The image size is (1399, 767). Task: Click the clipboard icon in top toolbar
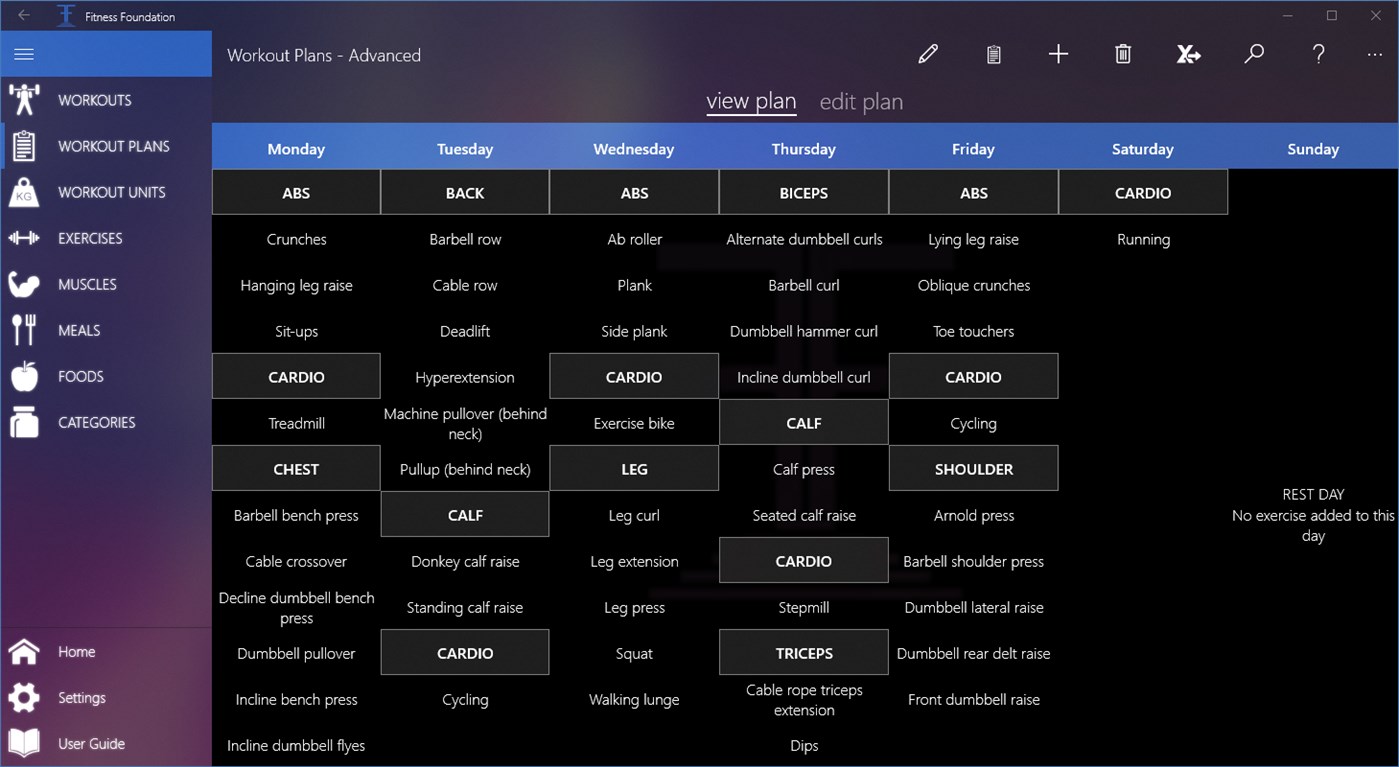tap(993, 54)
